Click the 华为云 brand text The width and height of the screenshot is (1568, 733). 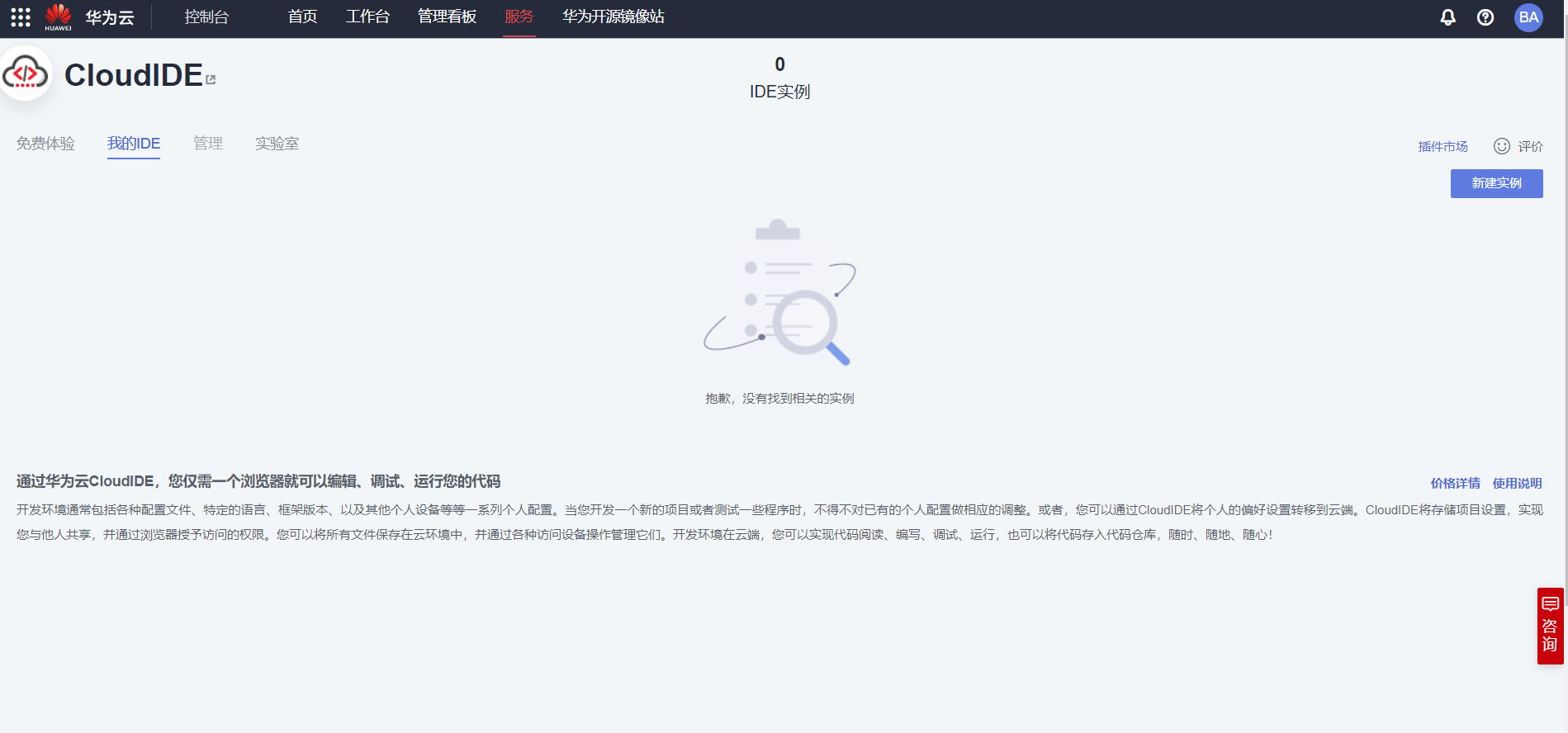(x=110, y=18)
